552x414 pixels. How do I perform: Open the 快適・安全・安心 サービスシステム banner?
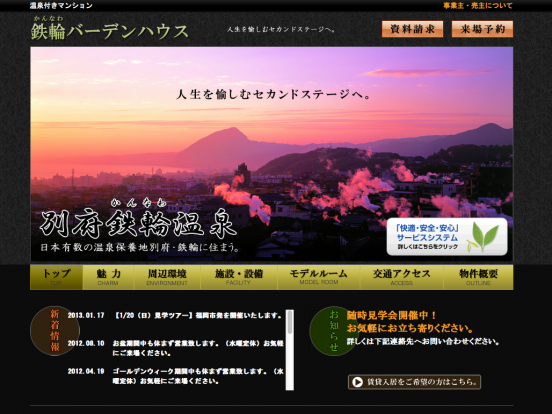click(447, 237)
